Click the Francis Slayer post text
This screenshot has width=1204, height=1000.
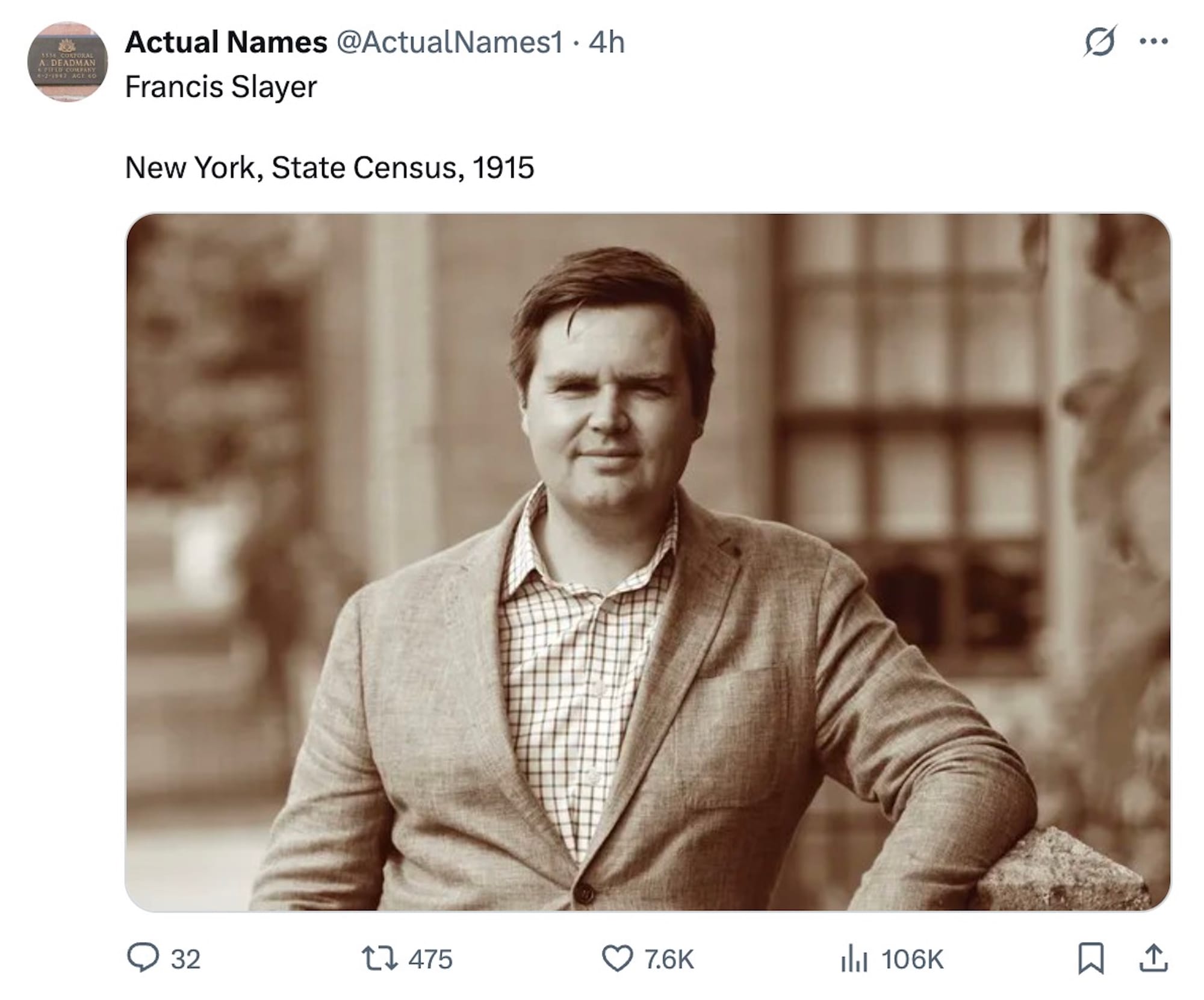220,87
